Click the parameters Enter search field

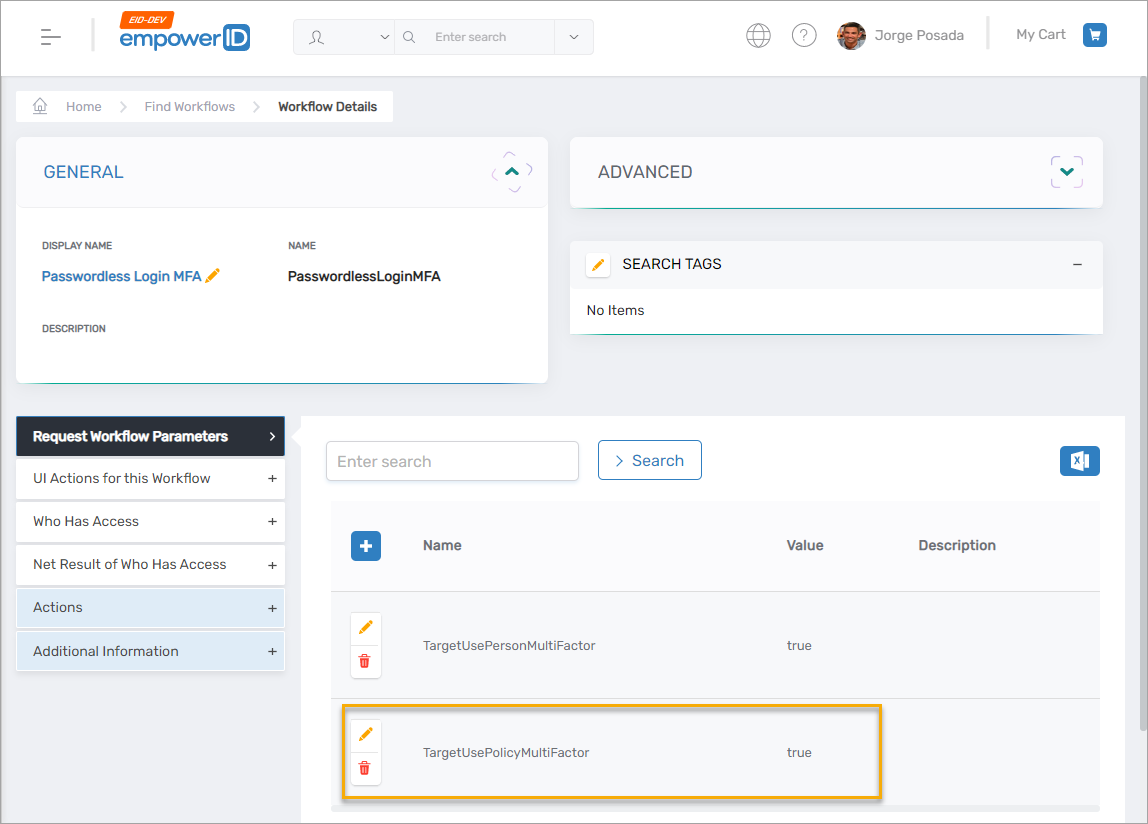pyautogui.click(x=452, y=461)
